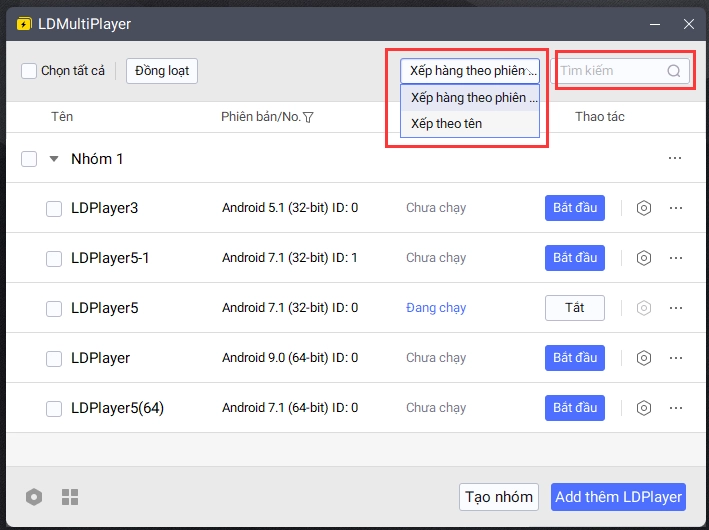The height and width of the screenshot is (530, 709).
Task: Select the LDPlayer5-1 checkbox
Action: click(x=54, y=259)
